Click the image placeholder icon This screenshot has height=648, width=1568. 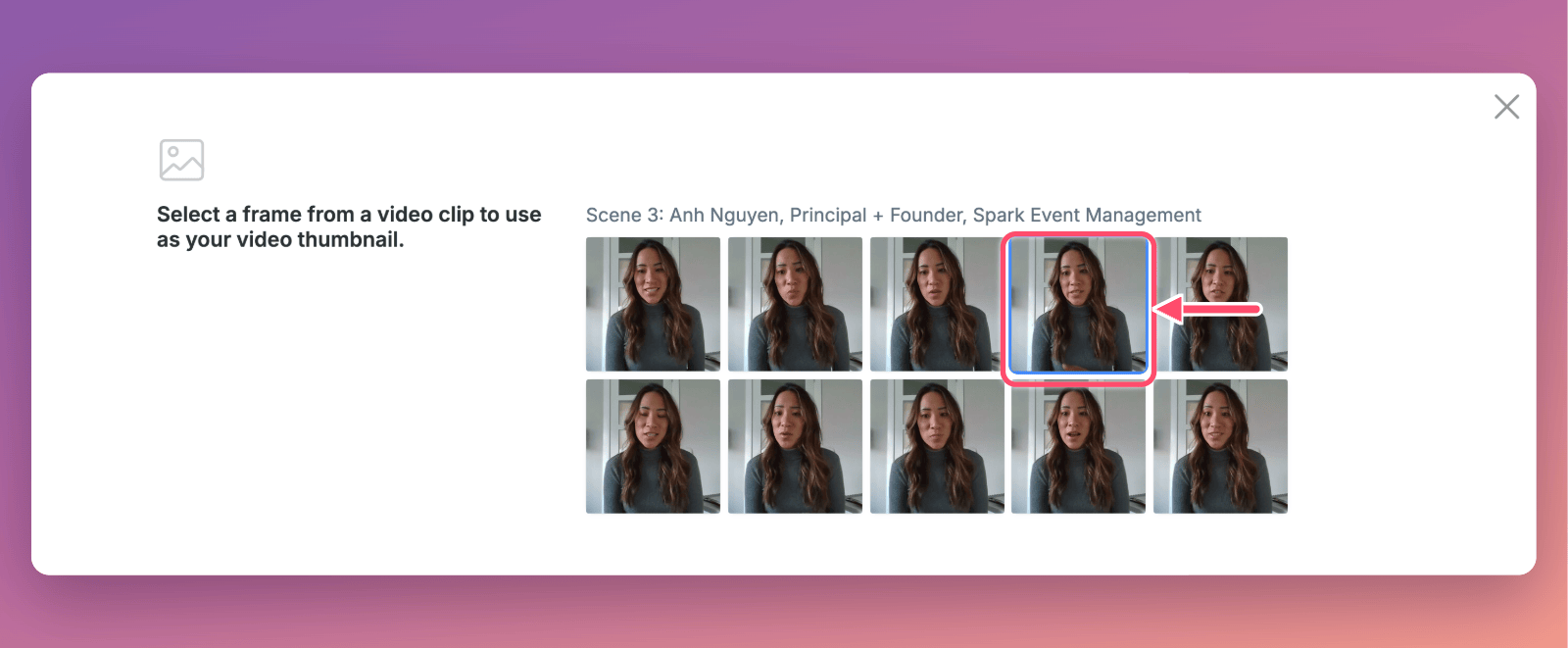coord(181,160)
